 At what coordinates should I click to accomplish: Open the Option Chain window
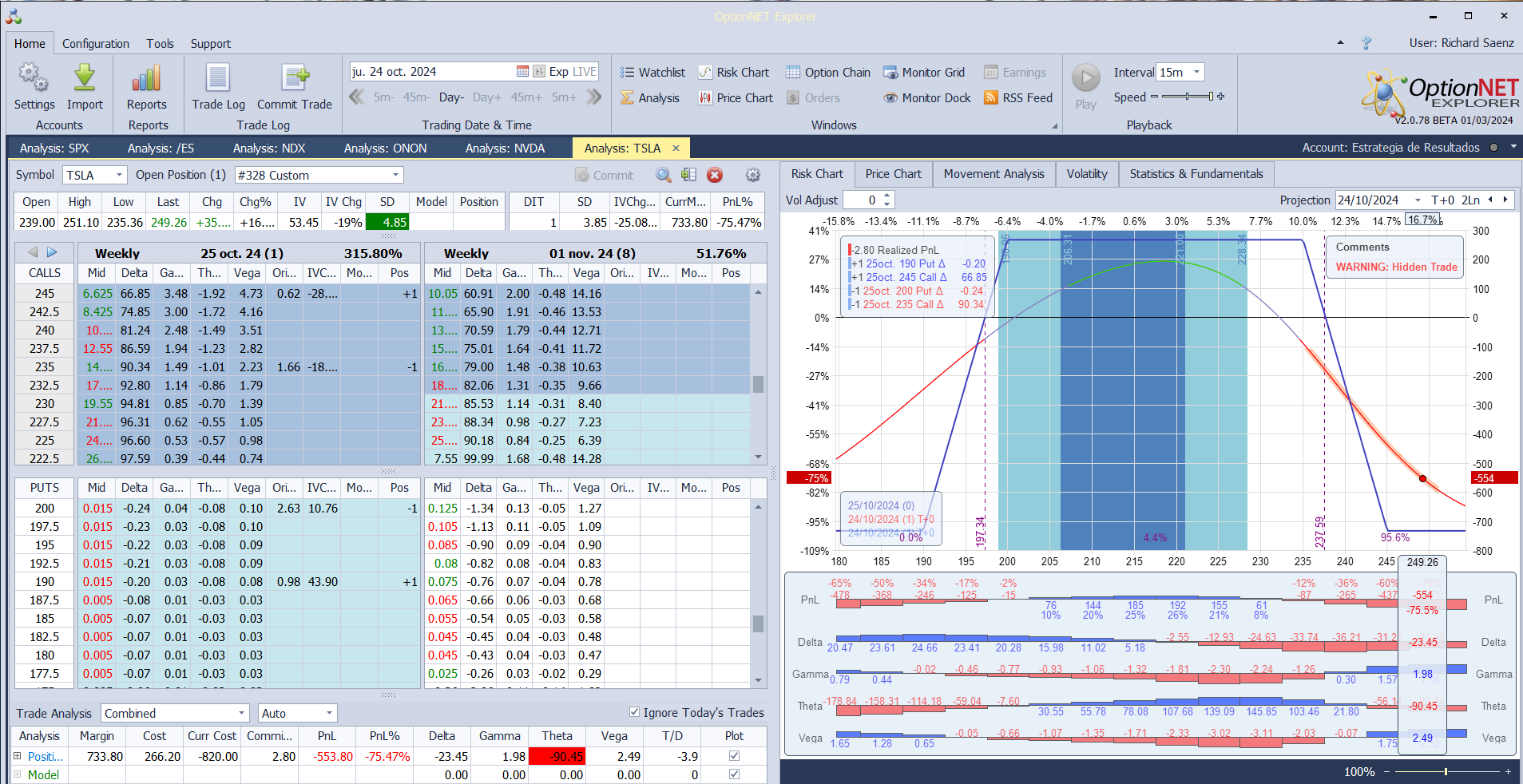click(827, 73)
